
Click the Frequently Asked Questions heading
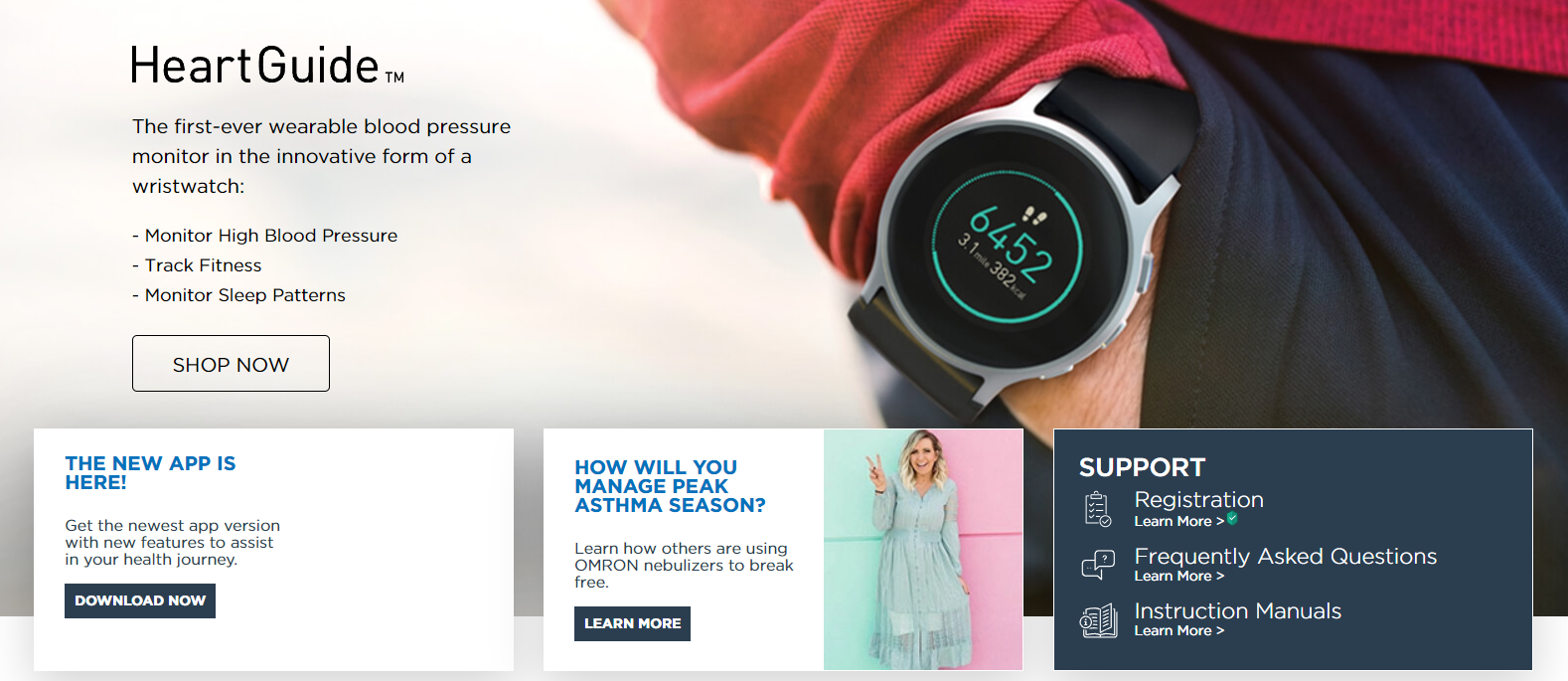tap(1285, 557)
